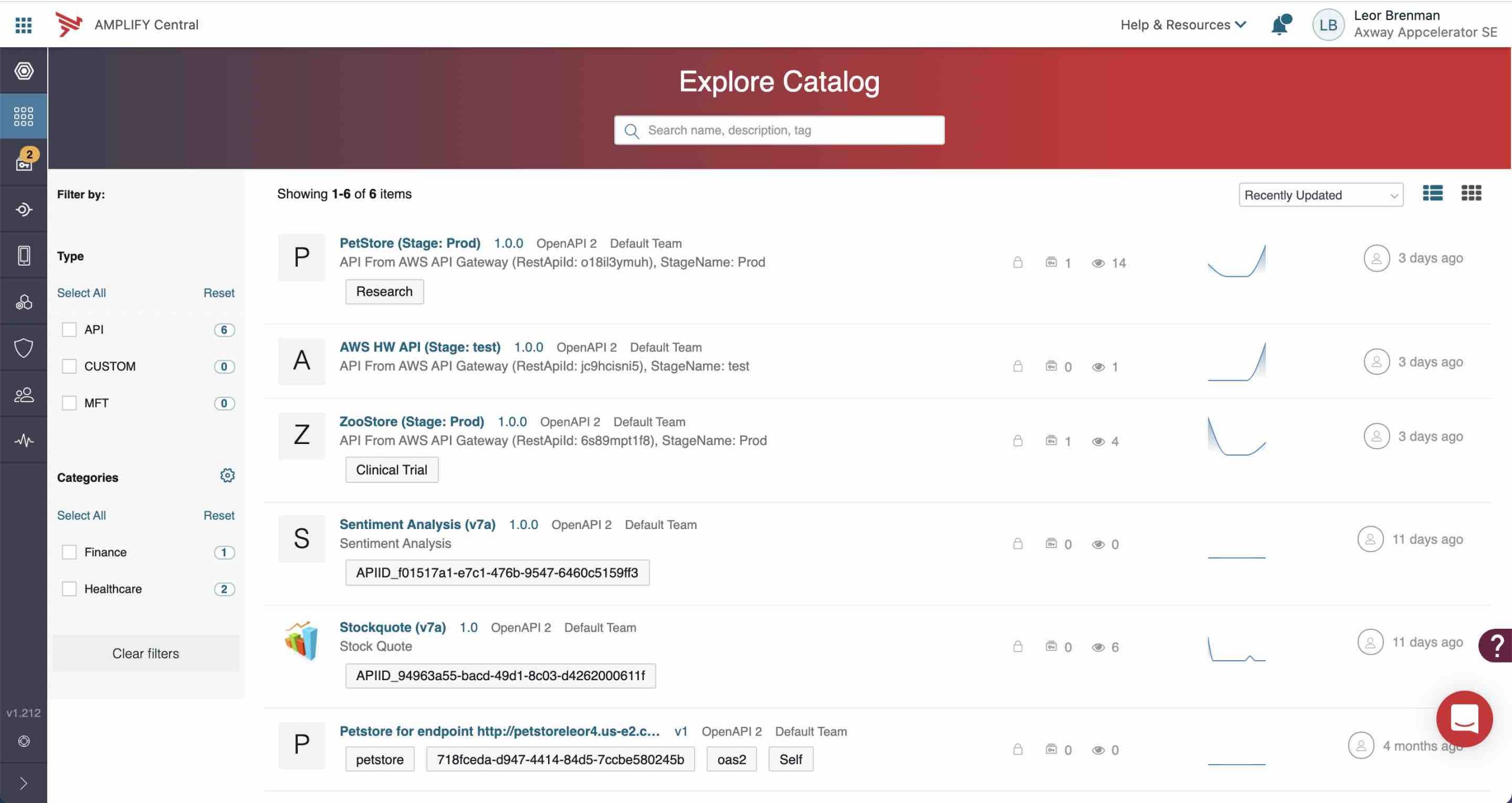Check the API type filter
The image size is (1512, 803).
(69, 329)
